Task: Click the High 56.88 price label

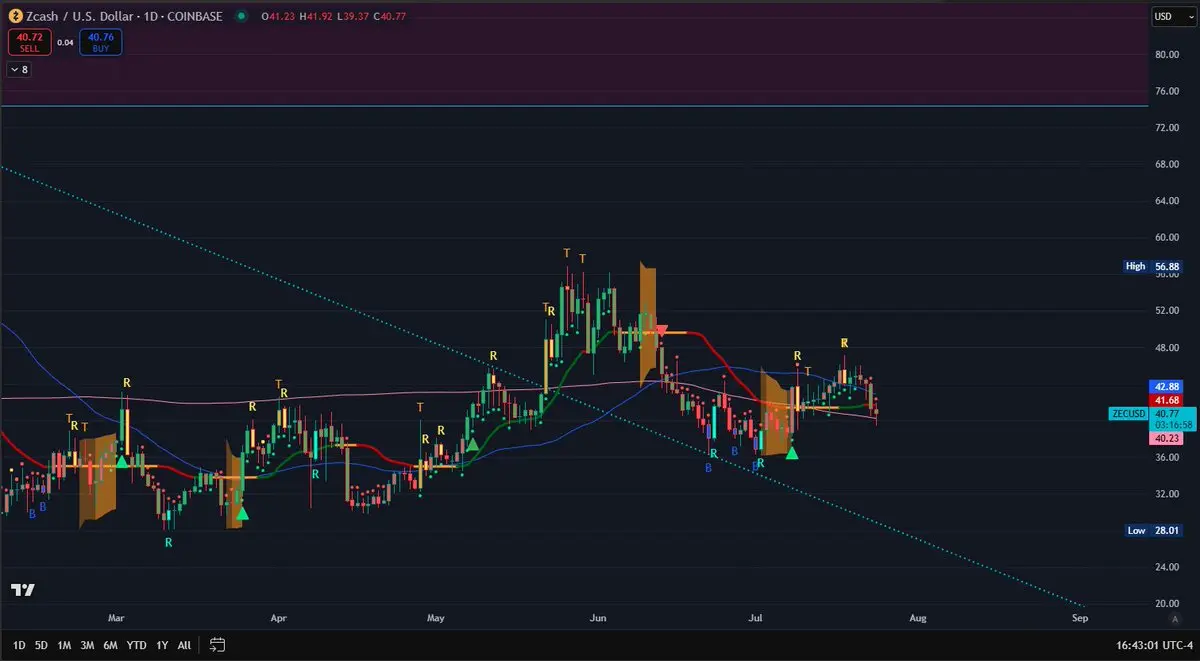Action: pos(1152,267)
